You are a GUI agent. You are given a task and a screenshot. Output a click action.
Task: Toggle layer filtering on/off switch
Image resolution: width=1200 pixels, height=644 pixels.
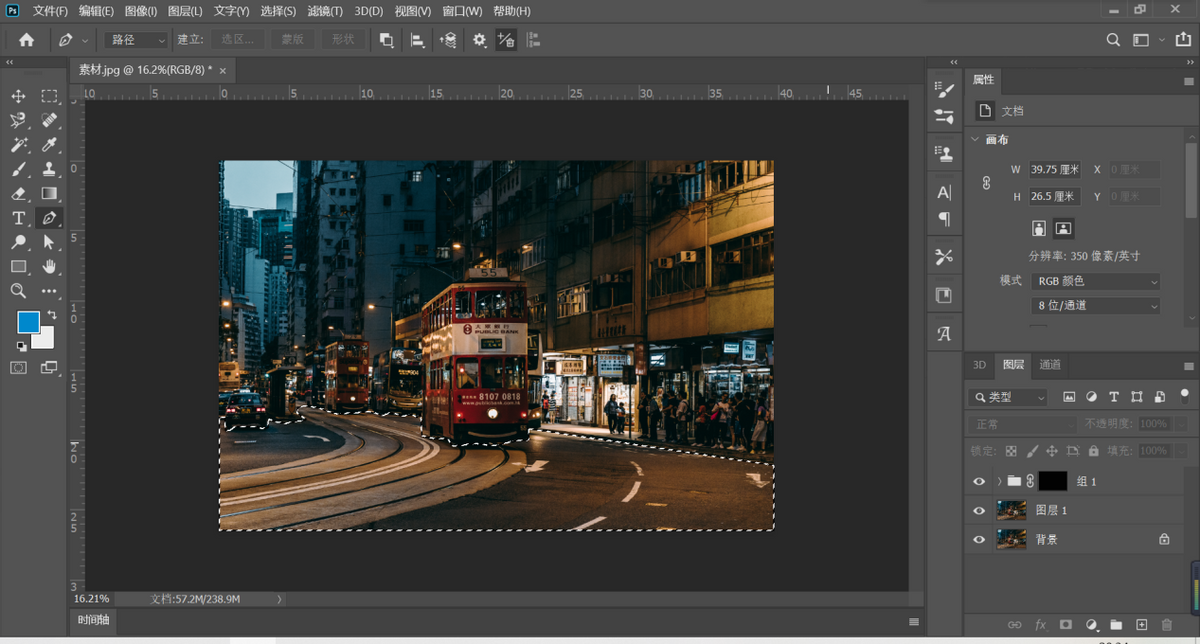pos(1185,395)
